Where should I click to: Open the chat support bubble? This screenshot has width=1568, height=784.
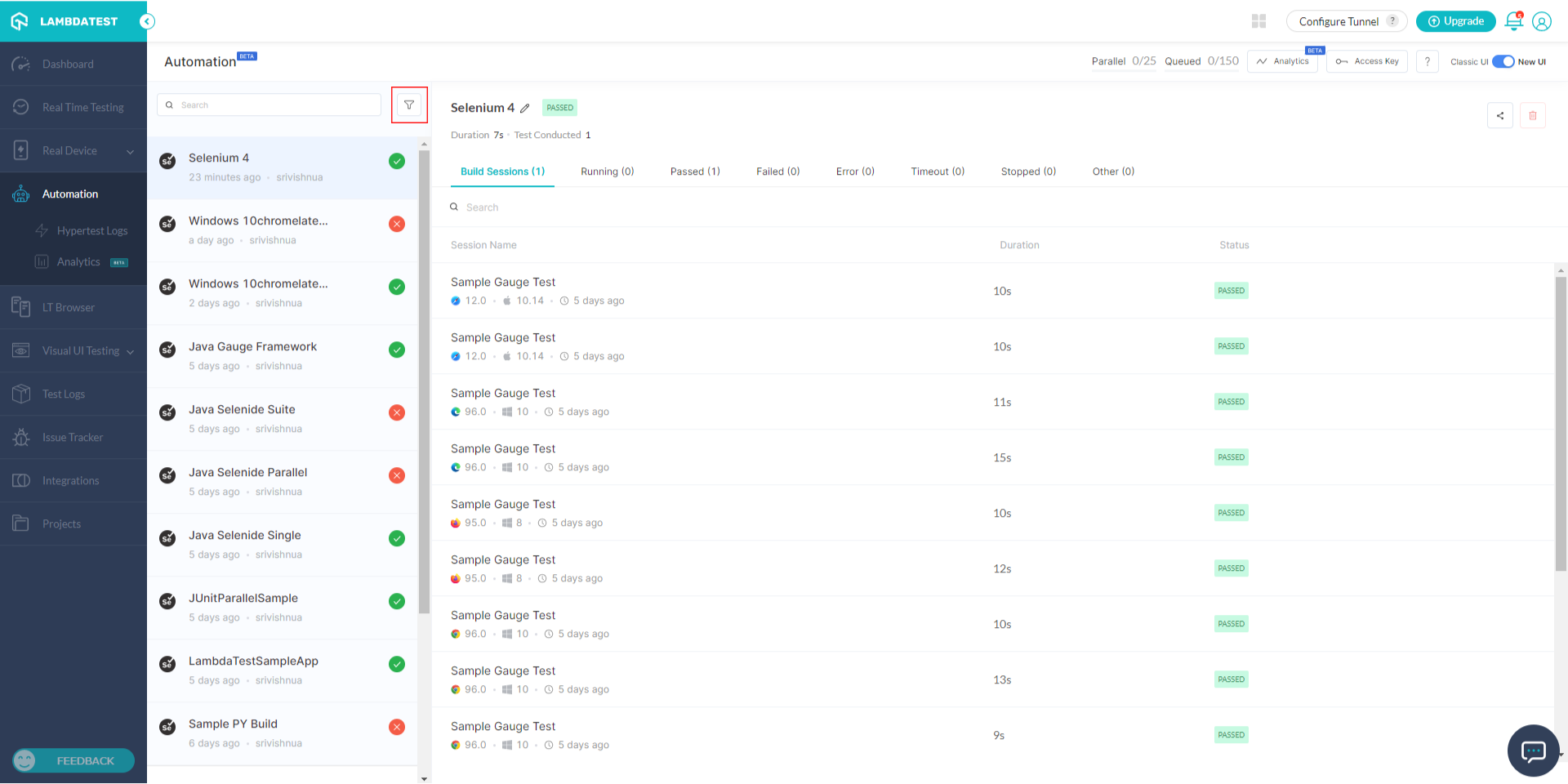point(1533,750)
